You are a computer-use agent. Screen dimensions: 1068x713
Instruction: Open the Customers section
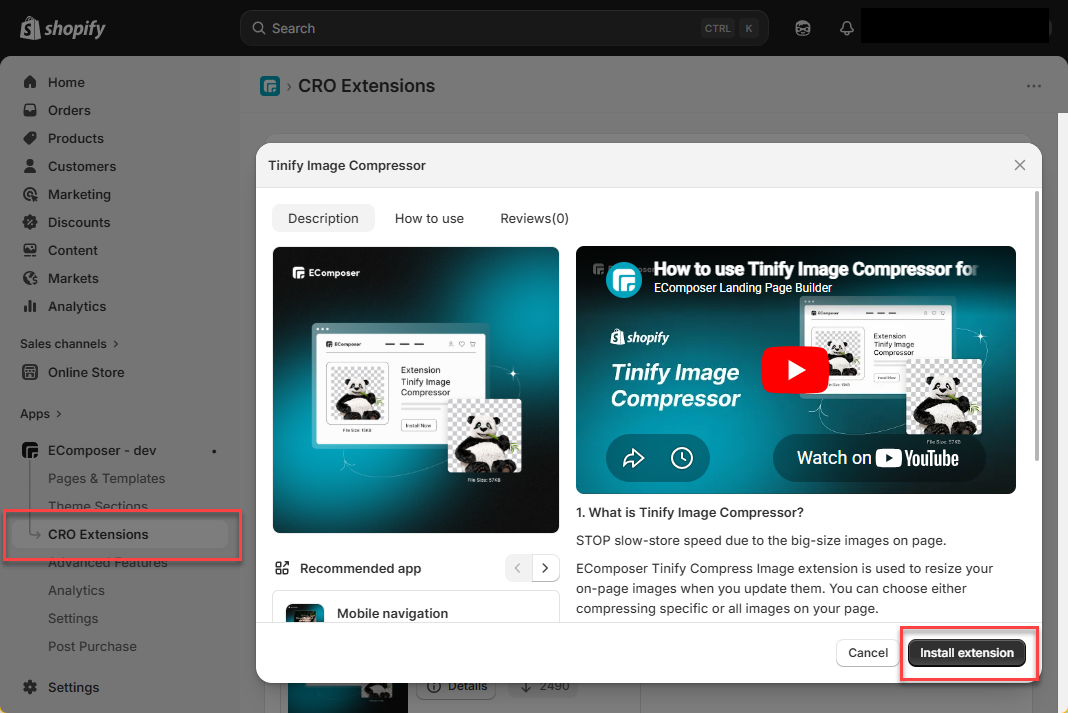pos(82,166)
